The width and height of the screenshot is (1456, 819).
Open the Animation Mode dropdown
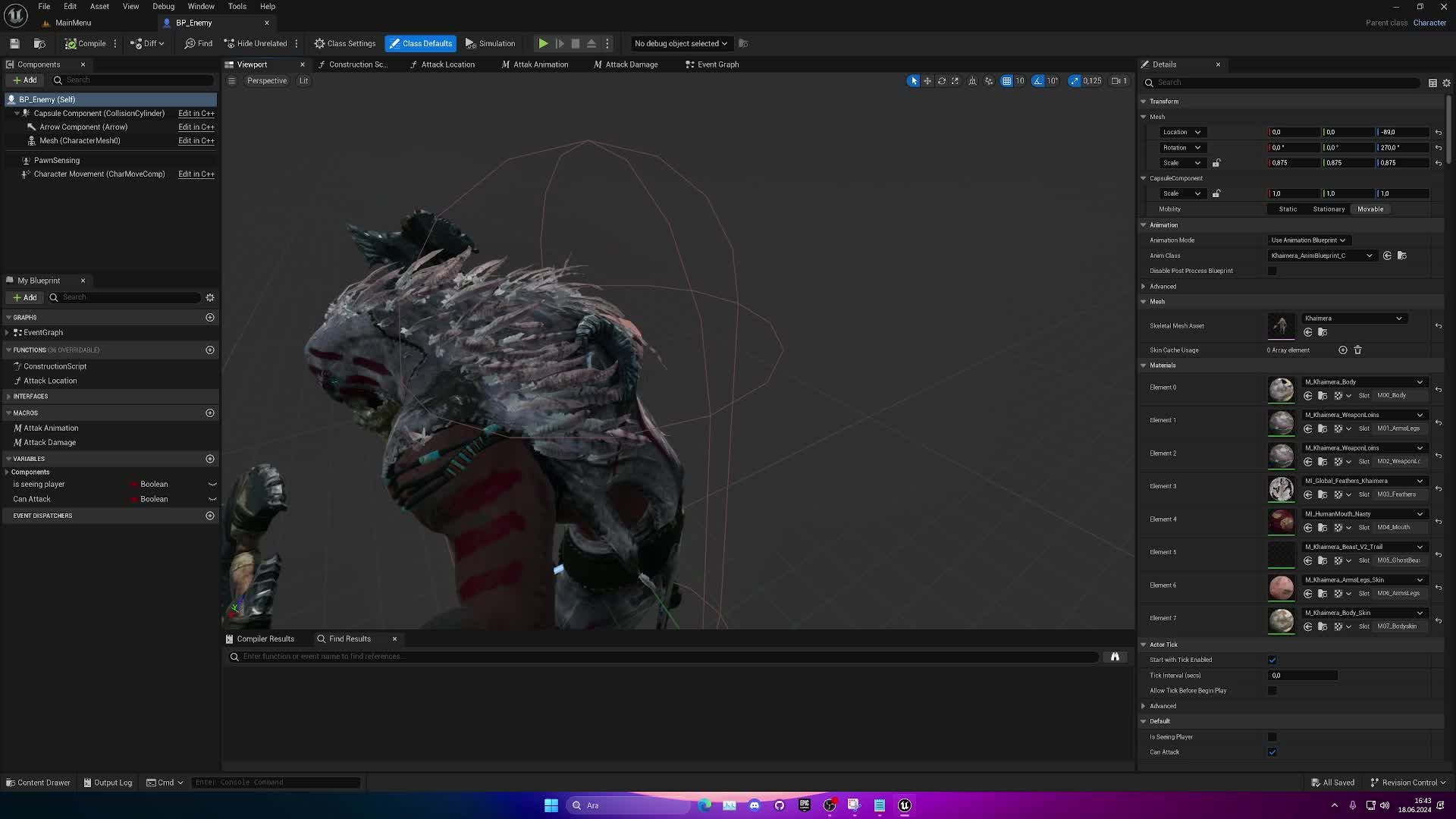pyautogui.click(x=1308, y=240)
